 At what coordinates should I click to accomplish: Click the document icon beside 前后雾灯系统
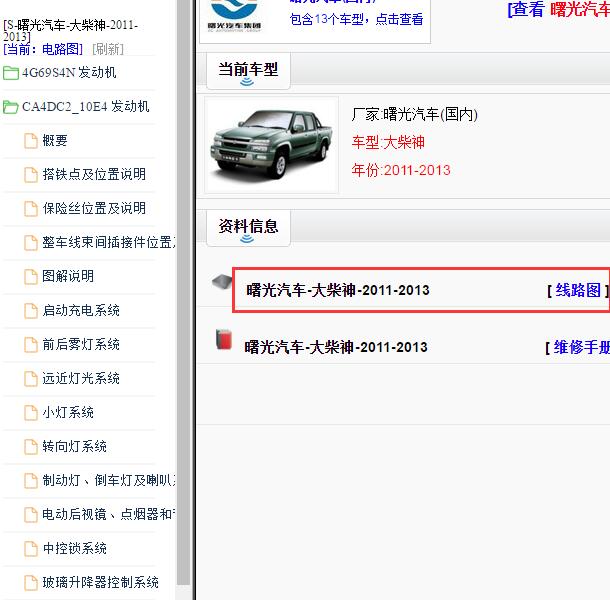(x=31, y=345)
